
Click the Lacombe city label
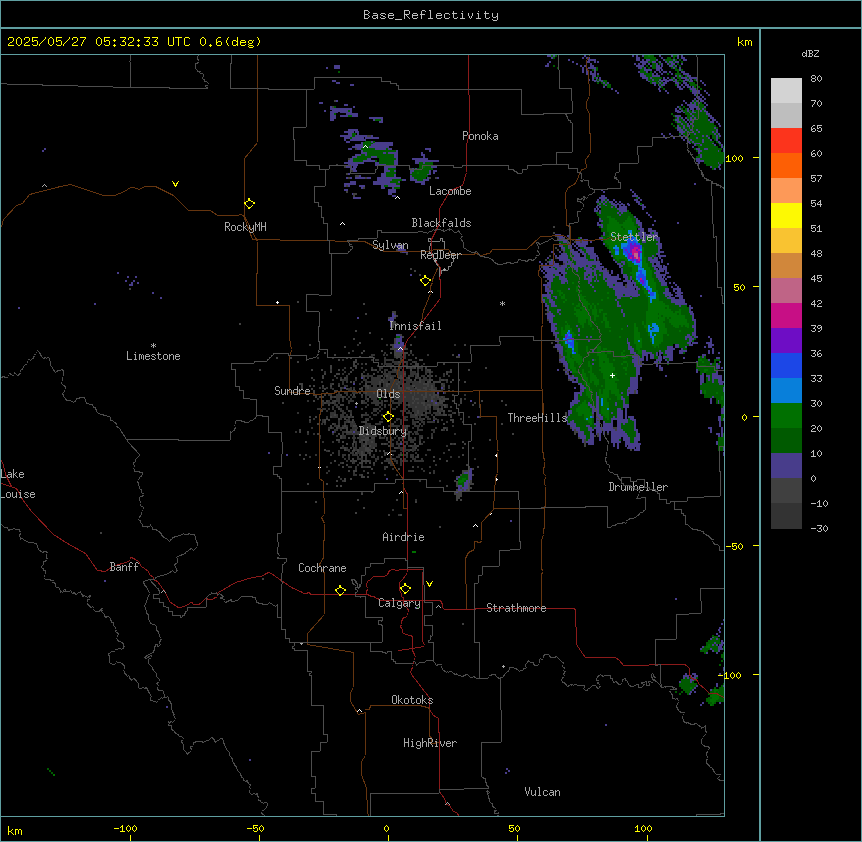coord(450,191)
